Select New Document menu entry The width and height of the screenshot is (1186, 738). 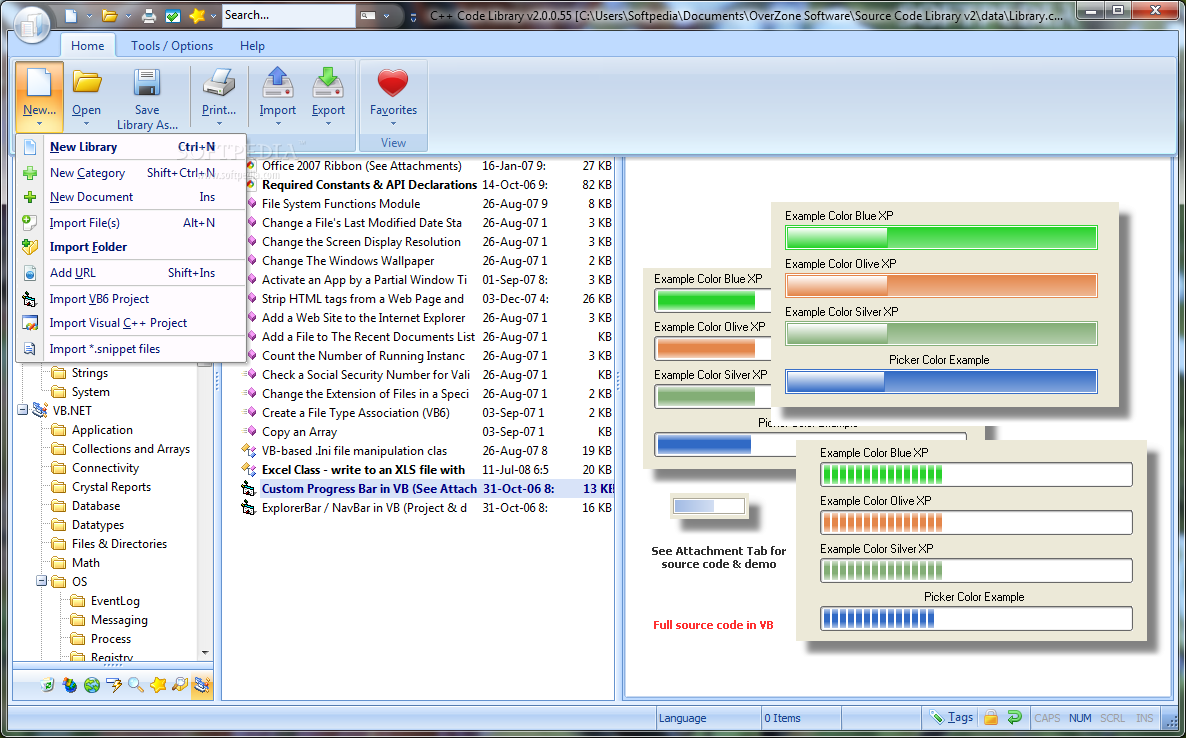[x=131, y=197]
